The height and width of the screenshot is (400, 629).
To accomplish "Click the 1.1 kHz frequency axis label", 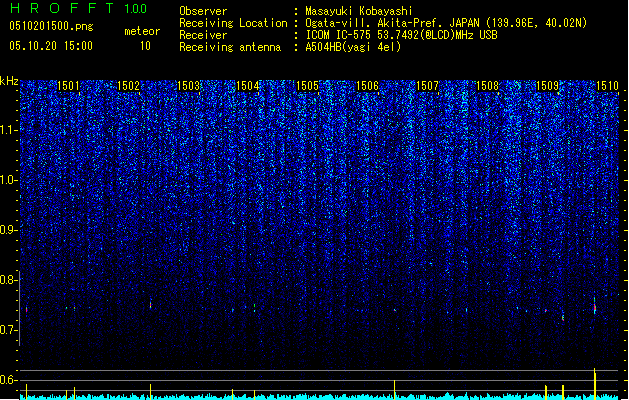I will click(x=8, y=130).
